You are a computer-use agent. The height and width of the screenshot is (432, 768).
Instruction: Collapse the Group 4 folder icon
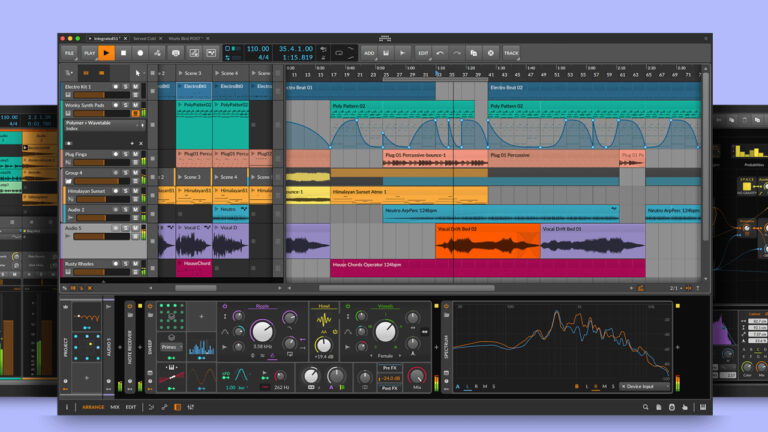point(68,181)
